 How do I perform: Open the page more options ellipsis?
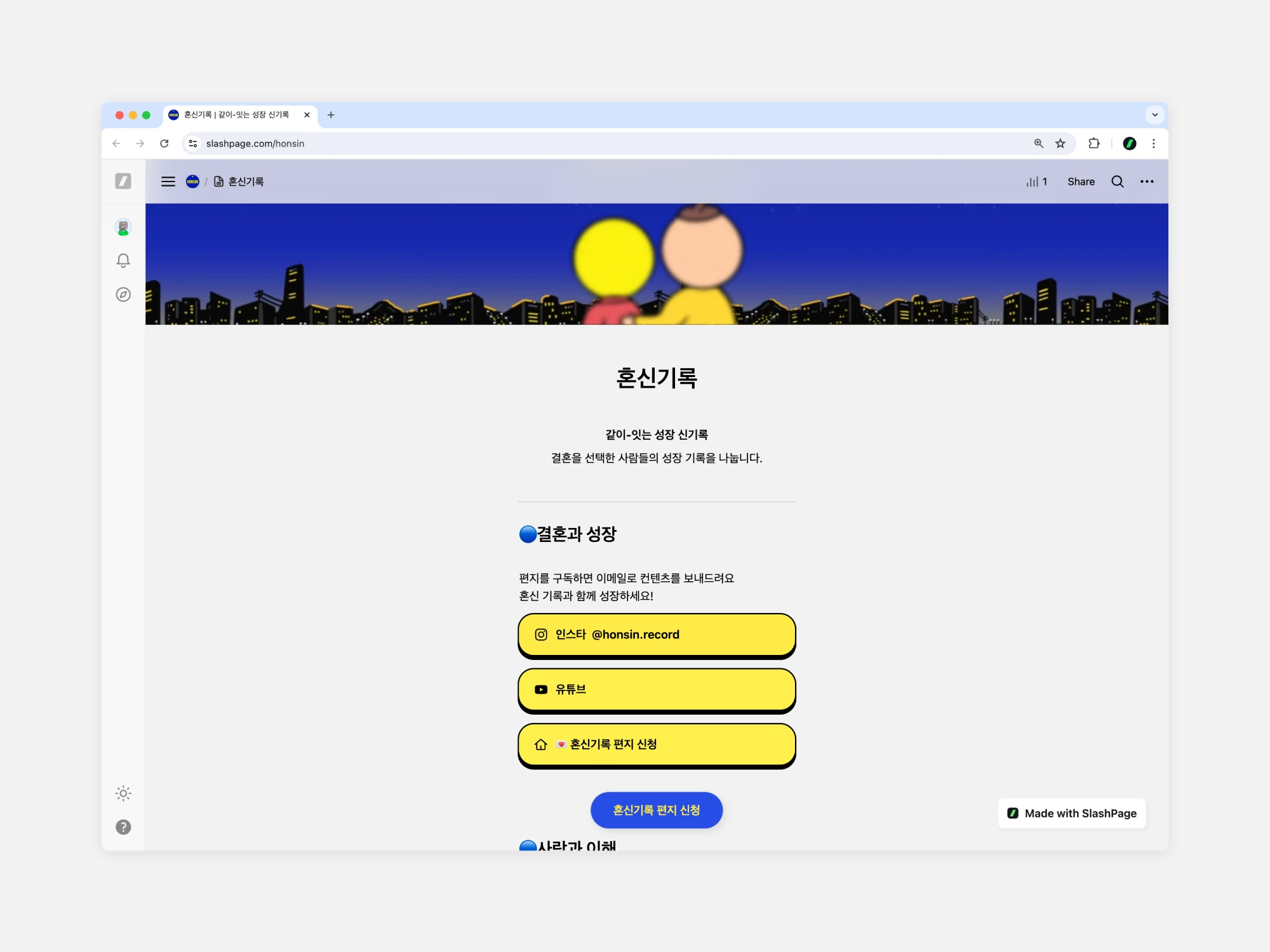1147,182
